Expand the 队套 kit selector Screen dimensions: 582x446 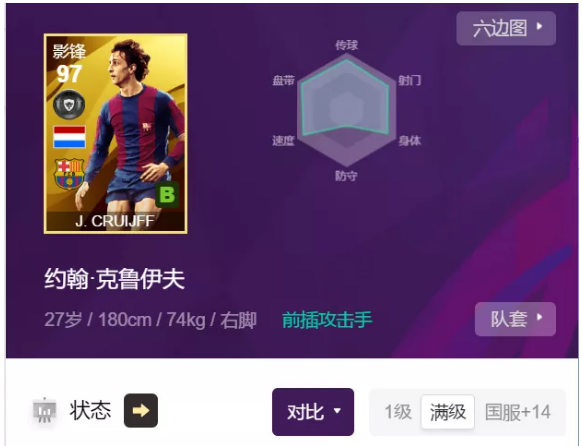coord(515,319)
